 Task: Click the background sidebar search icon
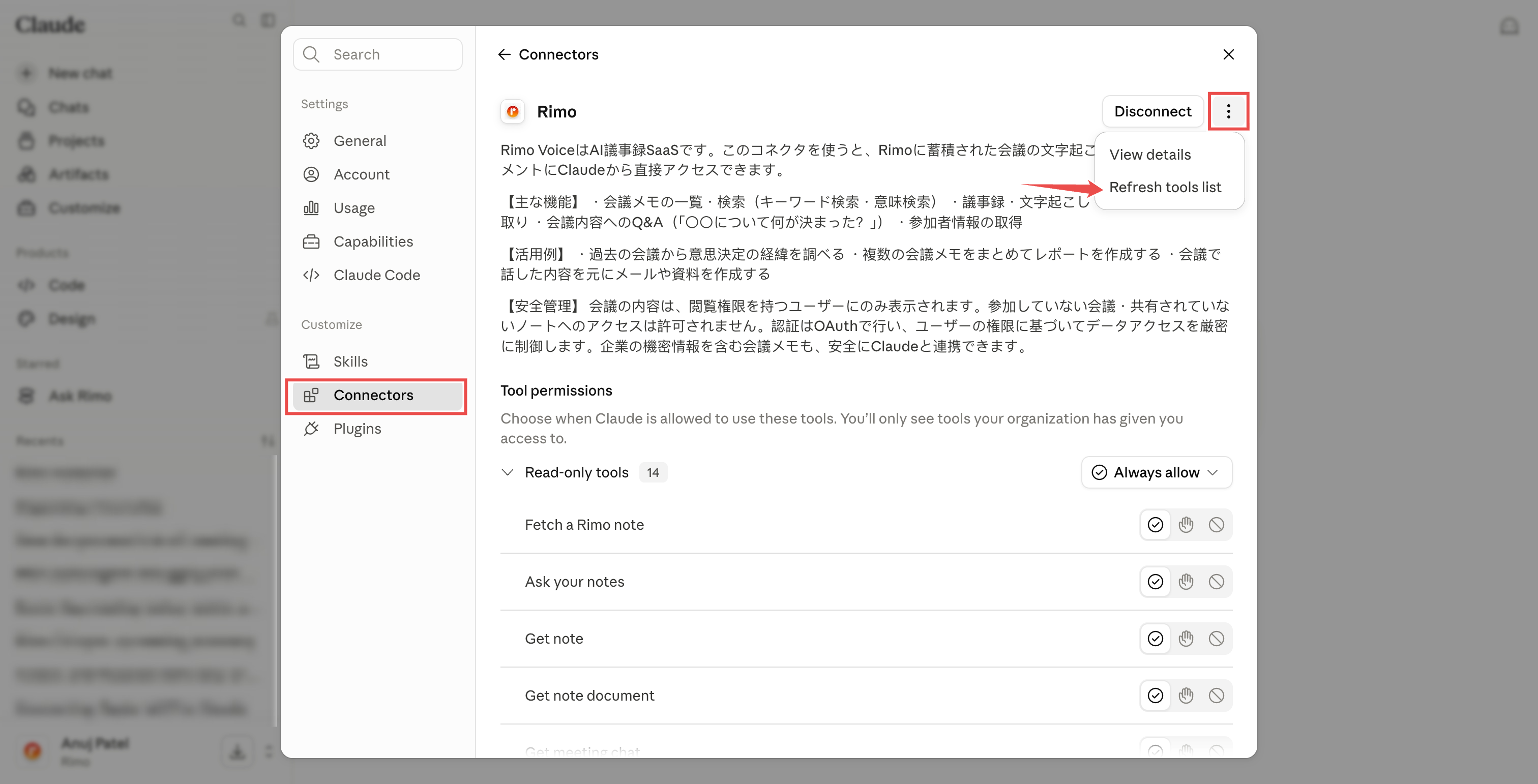tap(239, 20)
